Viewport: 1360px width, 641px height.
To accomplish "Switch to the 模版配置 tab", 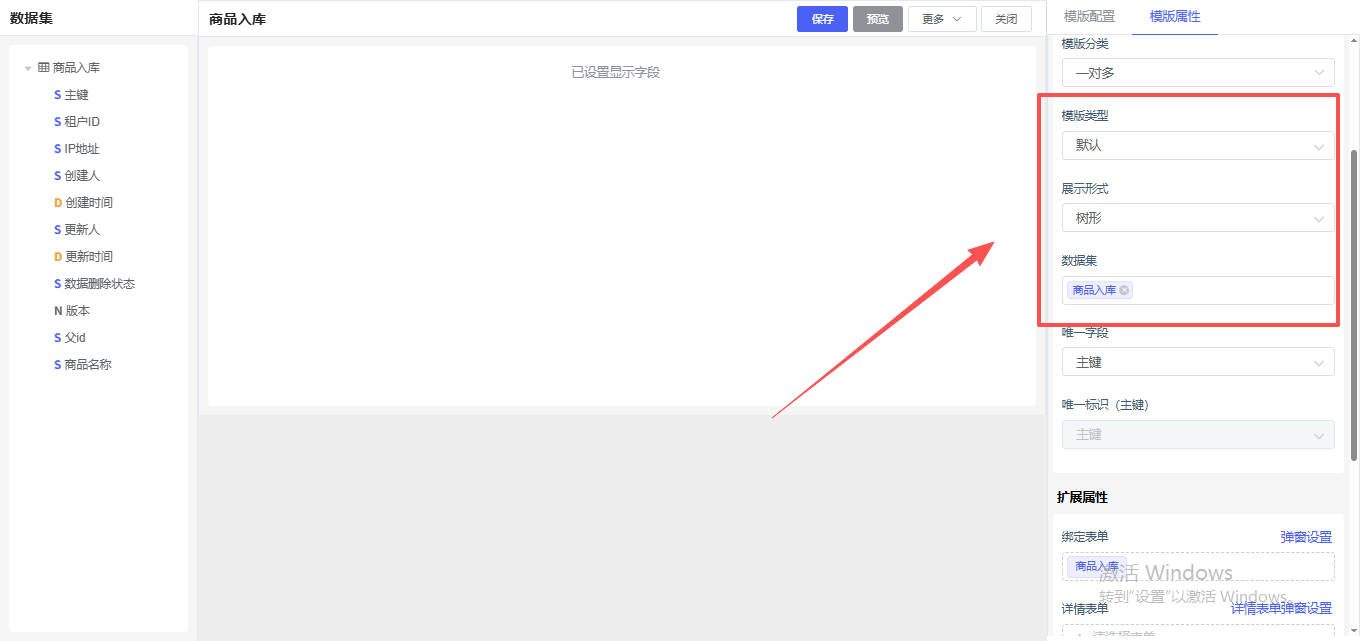I will [1089, 17].
